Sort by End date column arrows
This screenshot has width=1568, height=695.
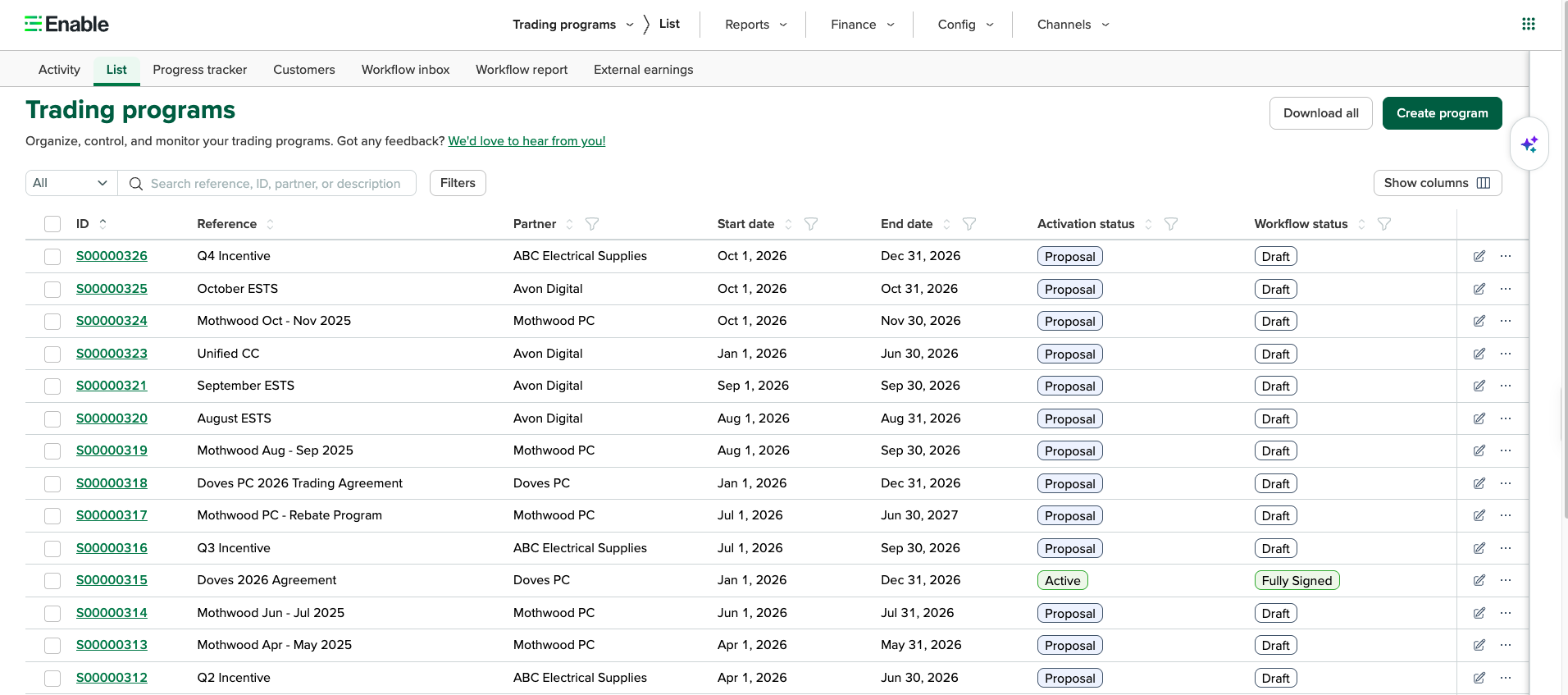point(947,224)
